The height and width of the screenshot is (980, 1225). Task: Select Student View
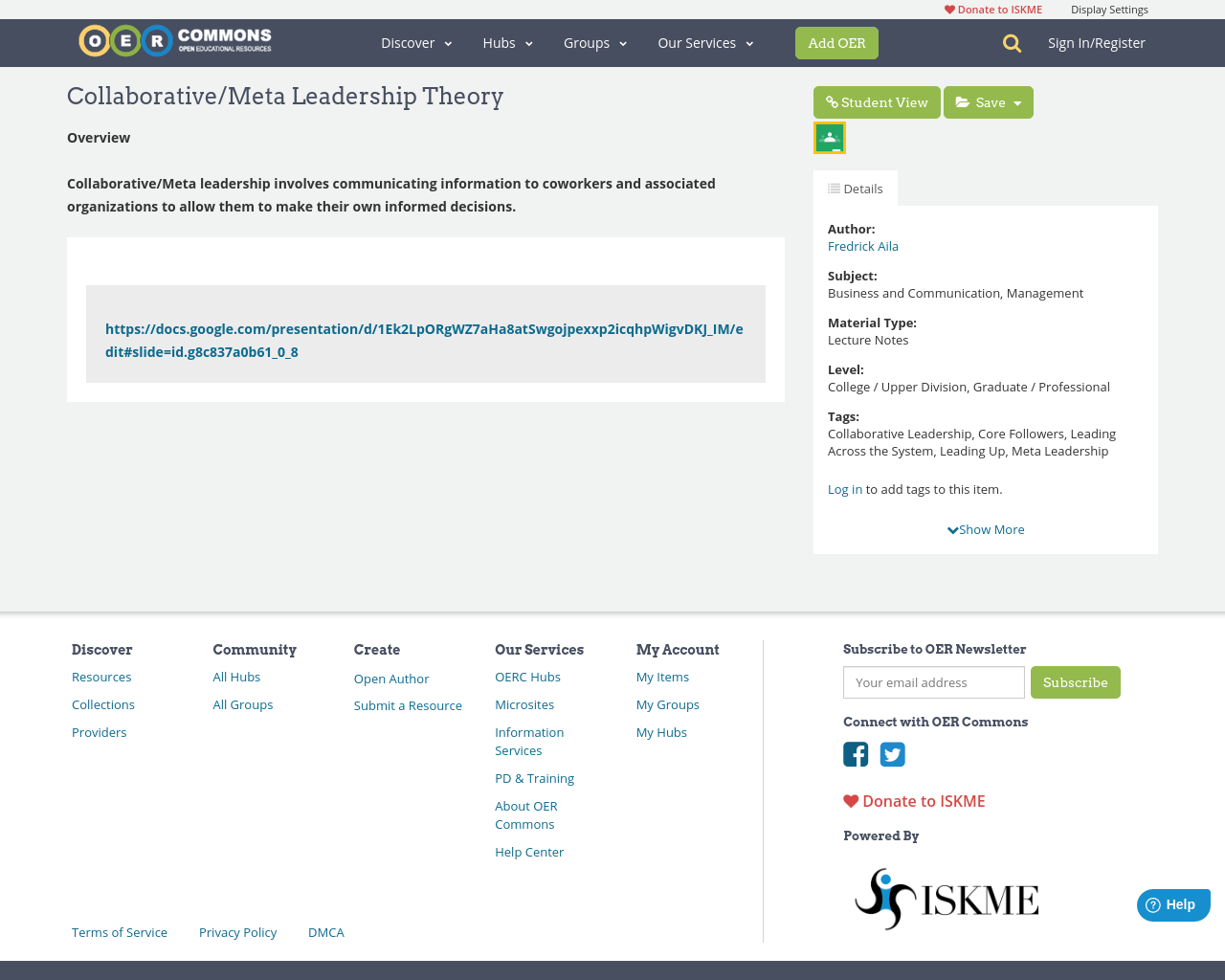[876, 101]
